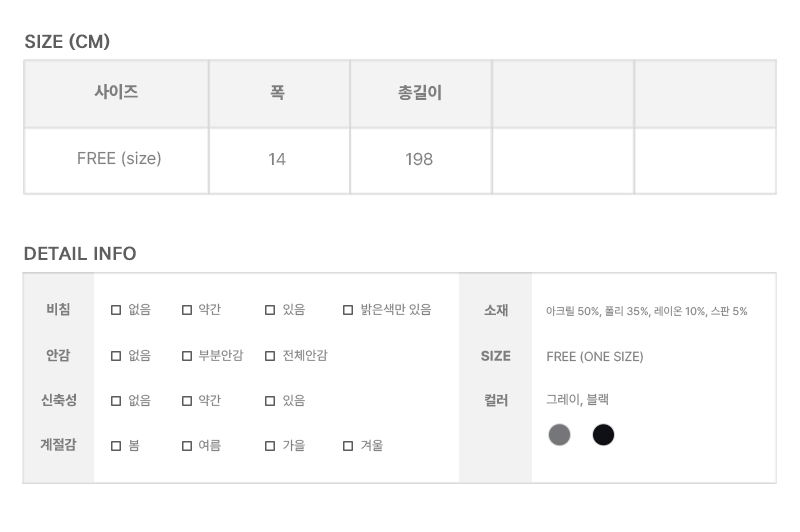Pick the black color swatch
800x532 pixels.
coord(603,434)
